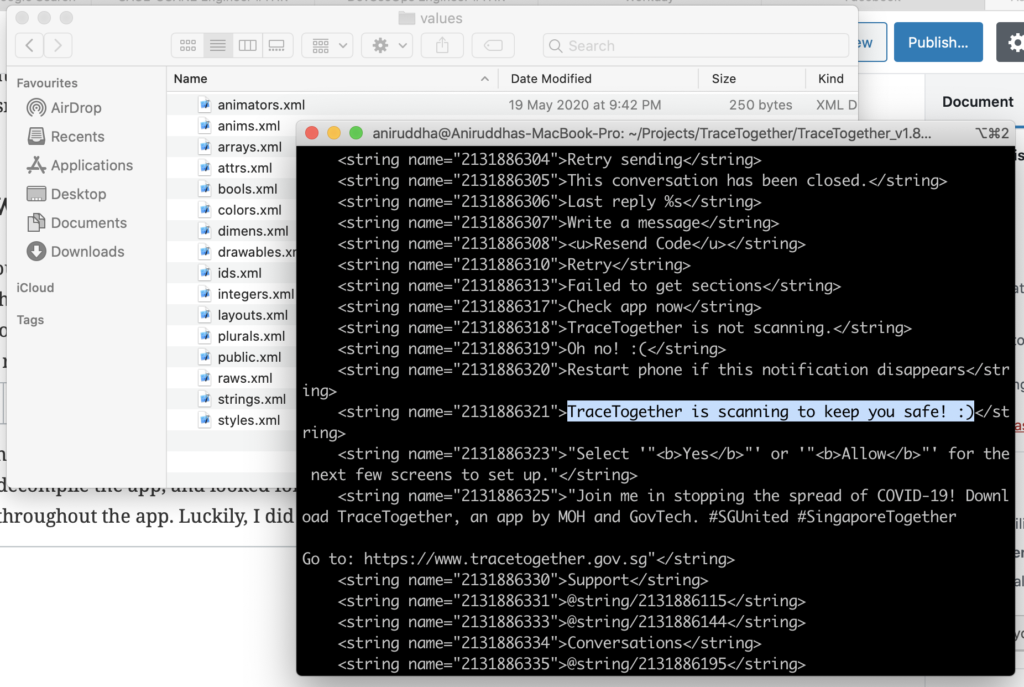Click the Edit Tags toolbar icon
The width and height of the screenshot is (1024, 687).
click(x=493, y=45)
